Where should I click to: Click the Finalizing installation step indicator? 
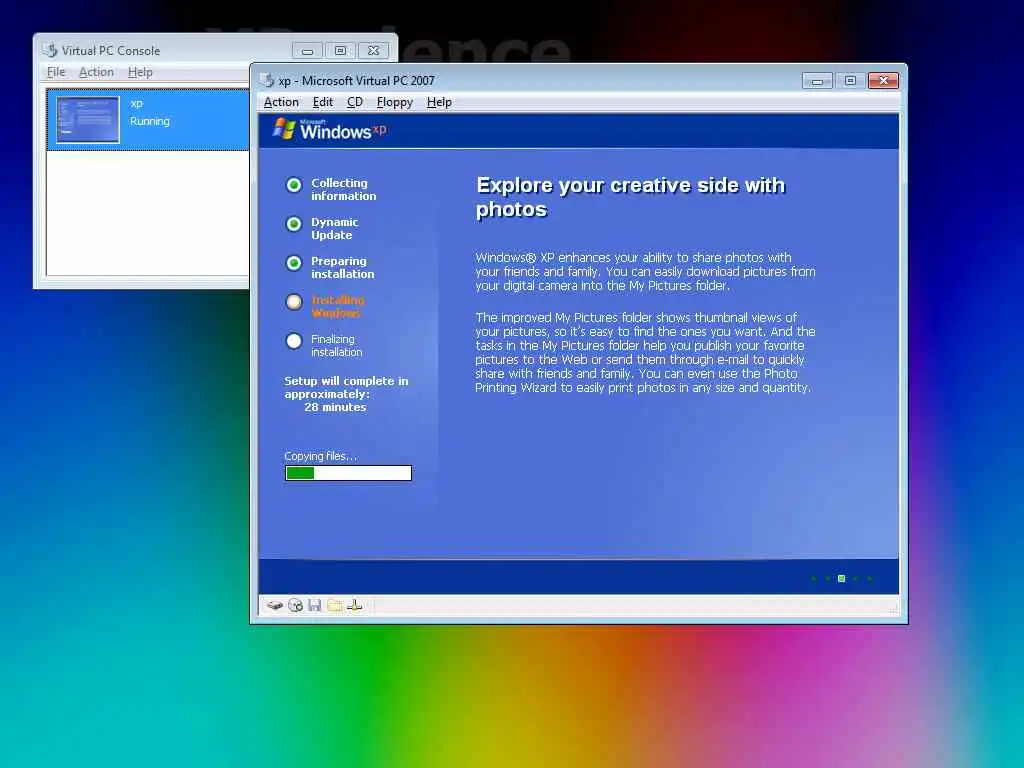click(x=294, y=341)
